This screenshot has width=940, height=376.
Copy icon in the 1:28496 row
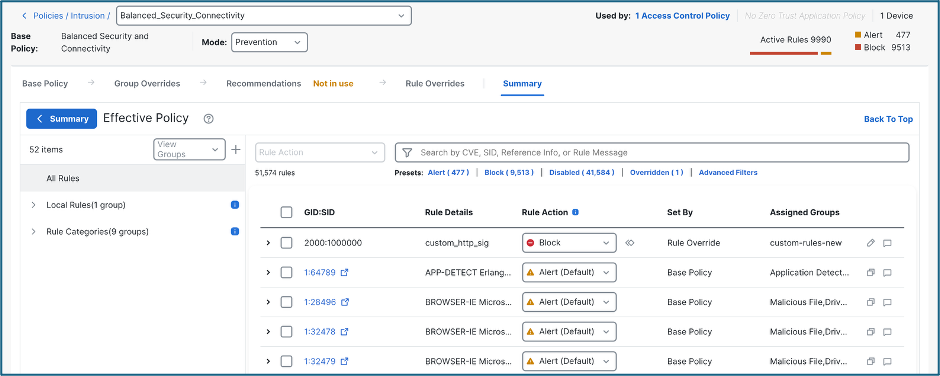pos(871,302)
